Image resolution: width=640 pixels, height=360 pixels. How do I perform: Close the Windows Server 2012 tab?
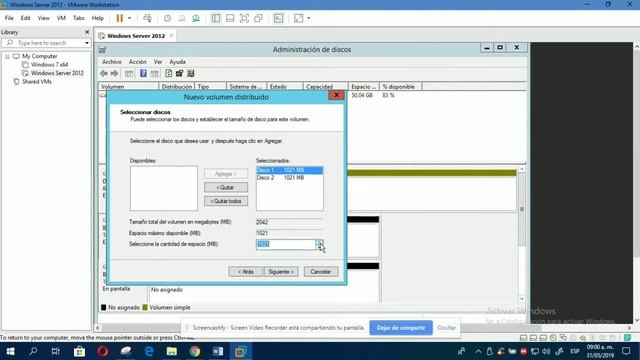tap(171, 36)
